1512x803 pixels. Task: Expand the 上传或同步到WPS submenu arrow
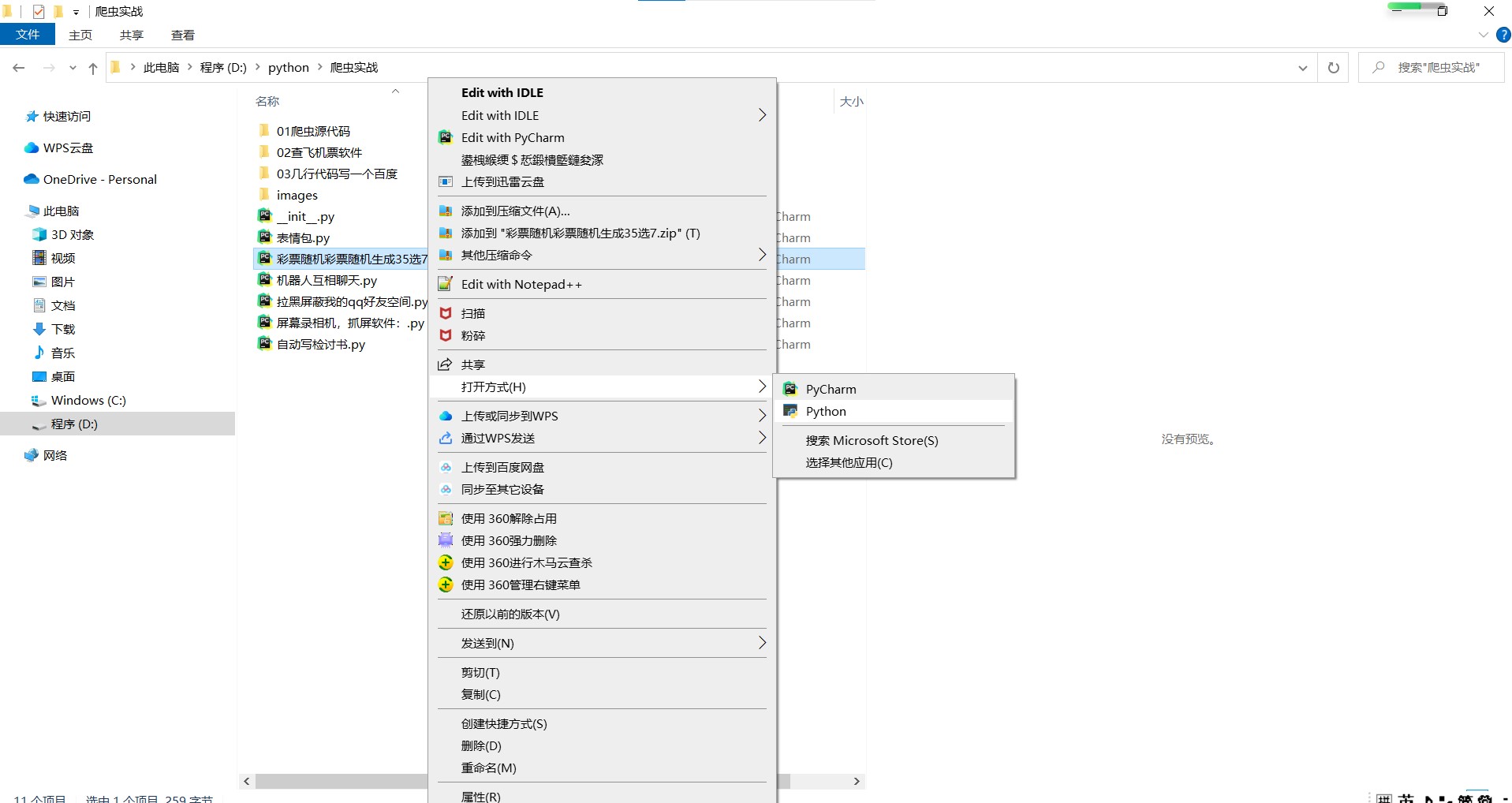click(x=762, y=416)
